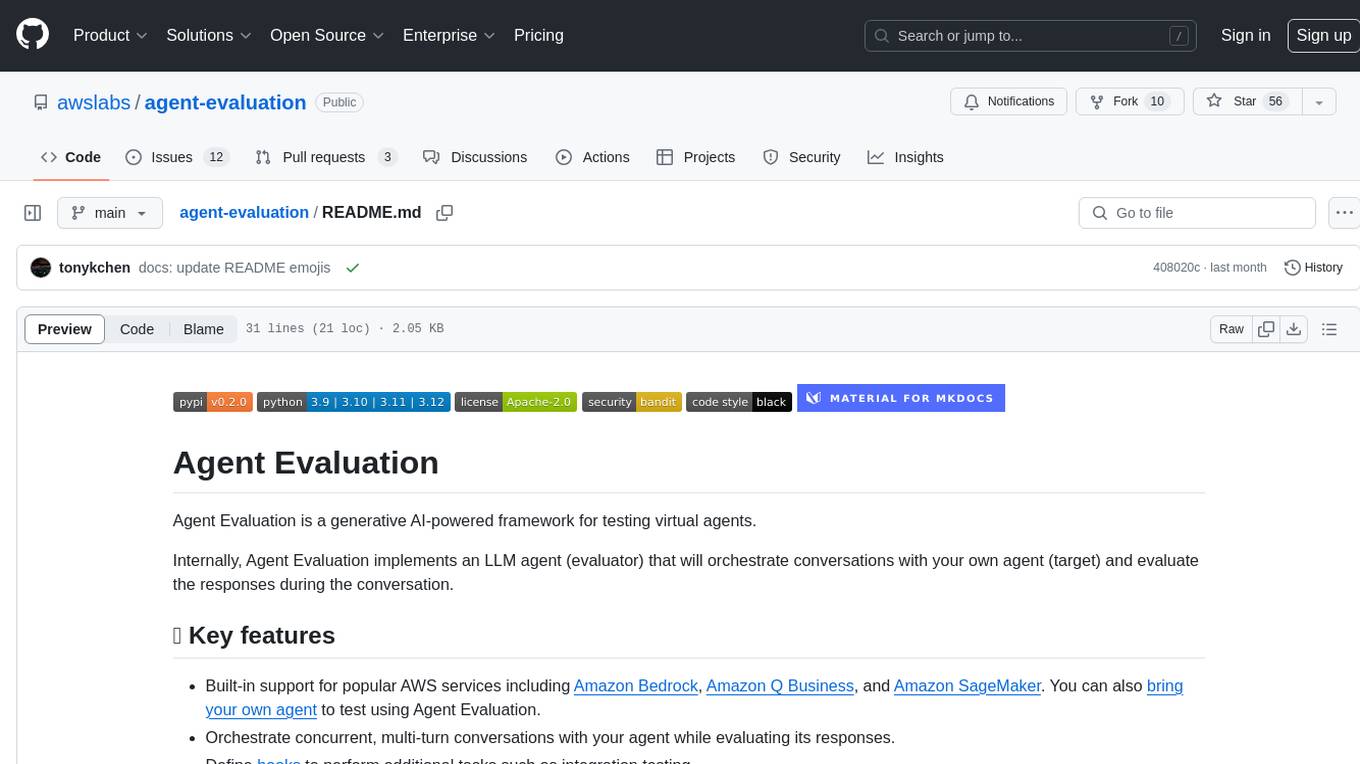The width and height of the screenshot is (1360, 764).
Task: Open the Amazon SageMaker link
Action: [x=968, y=686]
